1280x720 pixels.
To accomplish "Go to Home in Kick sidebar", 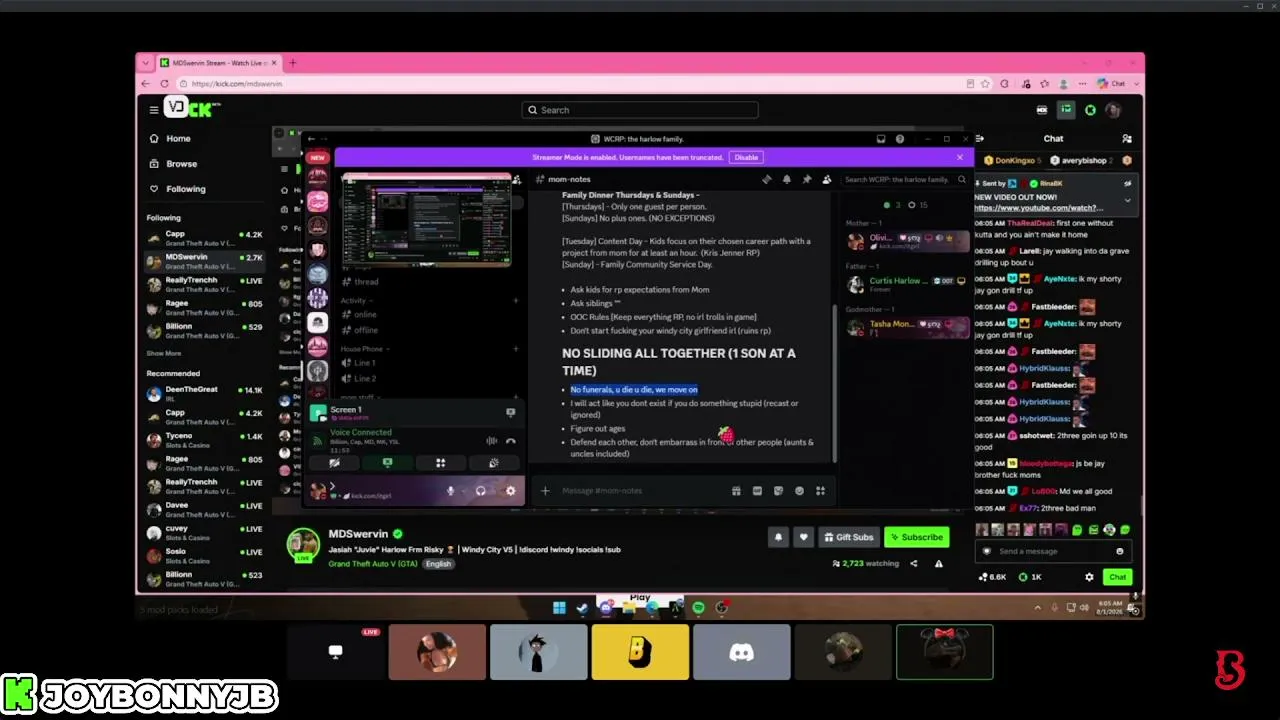I will [171, 139].
